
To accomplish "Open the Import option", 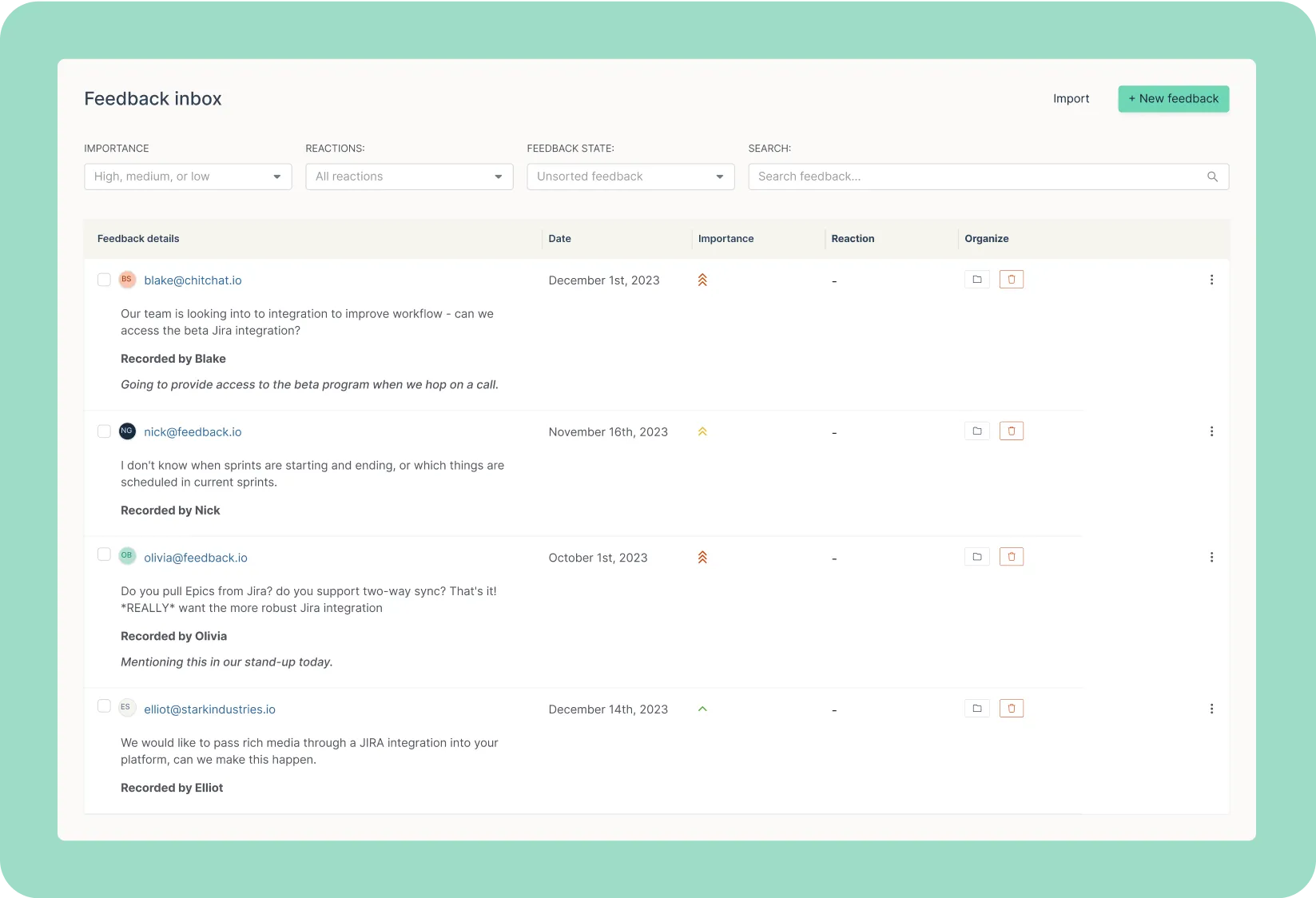I will [1071, 98].
